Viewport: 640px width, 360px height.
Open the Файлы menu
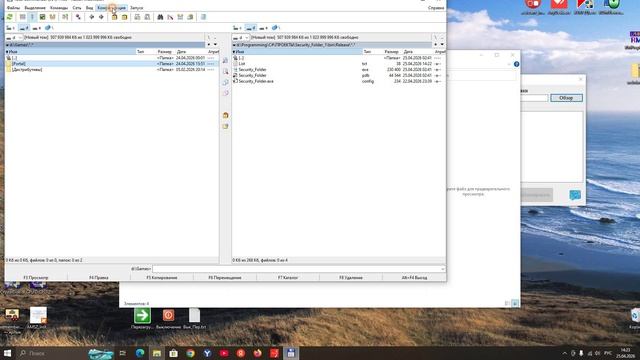click(x=13, y=8)
